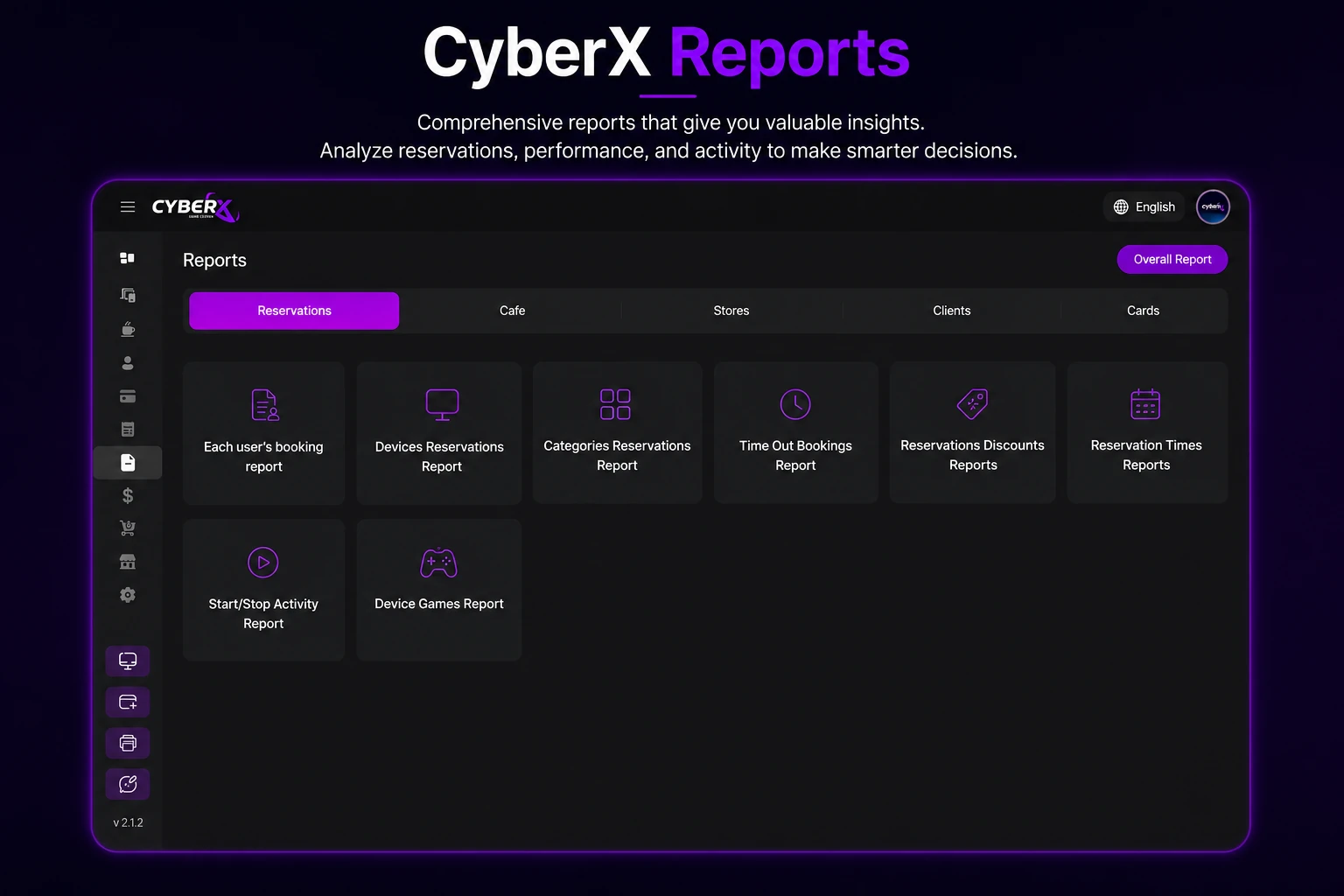Viewport: 1344px width, 896px height.
Task: Click the Reservations Discounts tag icon
Action: tap(972, 404)
